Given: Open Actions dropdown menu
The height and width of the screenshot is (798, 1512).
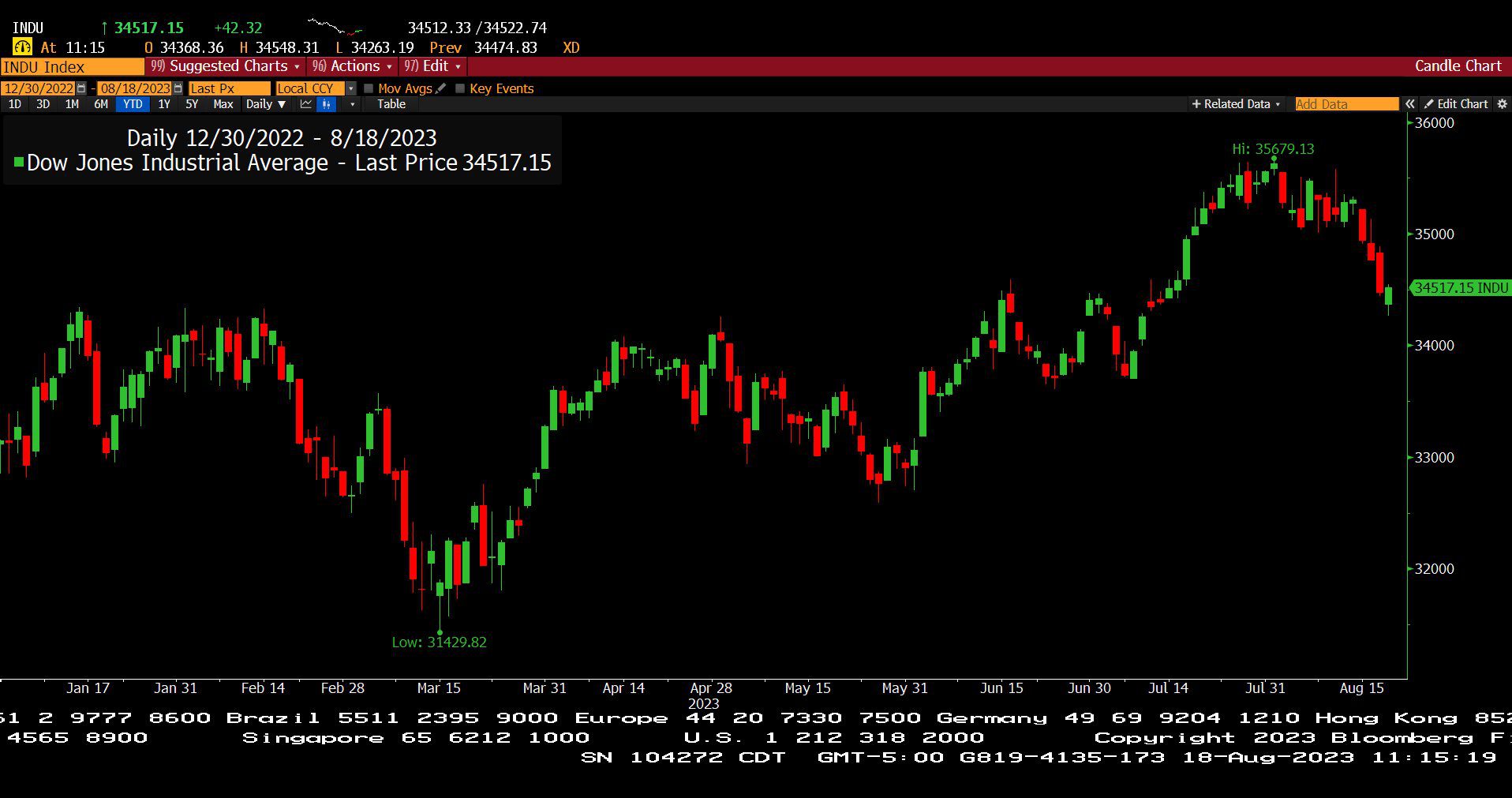Looking at the screenshot, I should pos(352,66).
